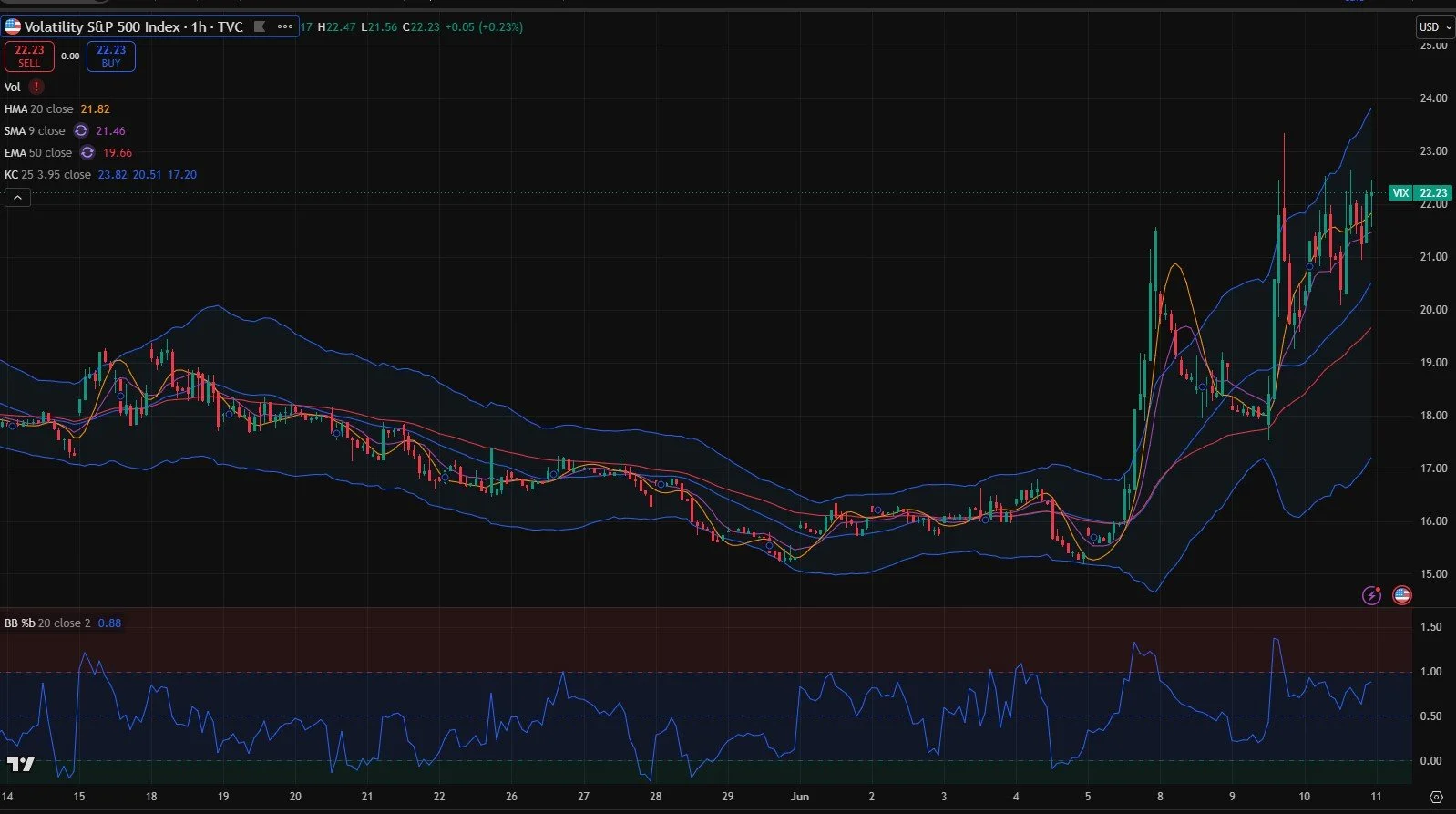
Task: Click the 23.00 label on the price axis
Action: click(1434, 151)
